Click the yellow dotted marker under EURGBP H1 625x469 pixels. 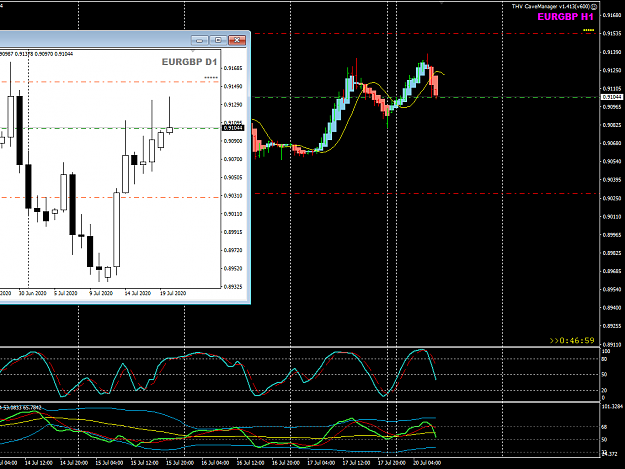point(589,30)
